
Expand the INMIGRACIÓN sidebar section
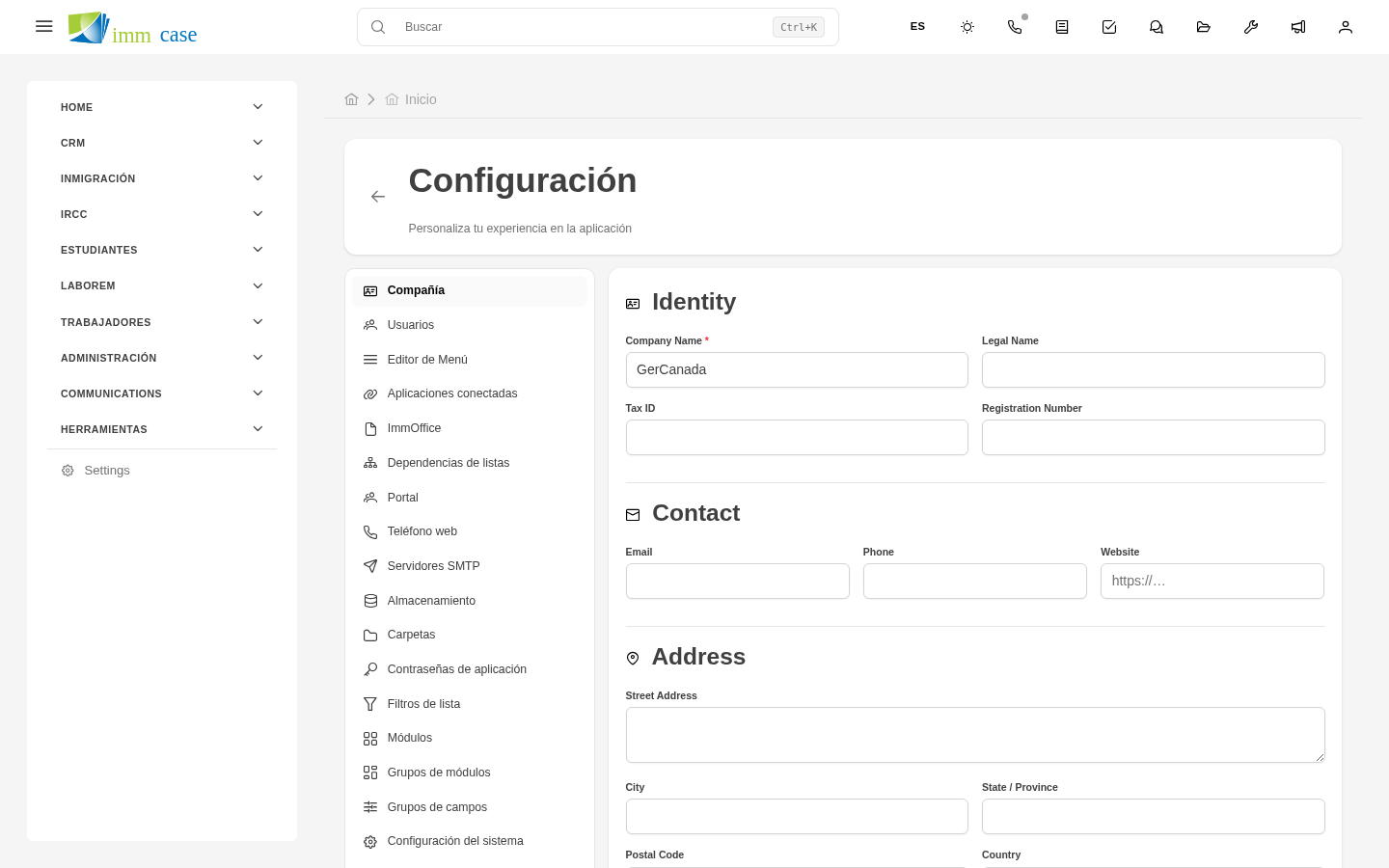(x=162, y=178)
